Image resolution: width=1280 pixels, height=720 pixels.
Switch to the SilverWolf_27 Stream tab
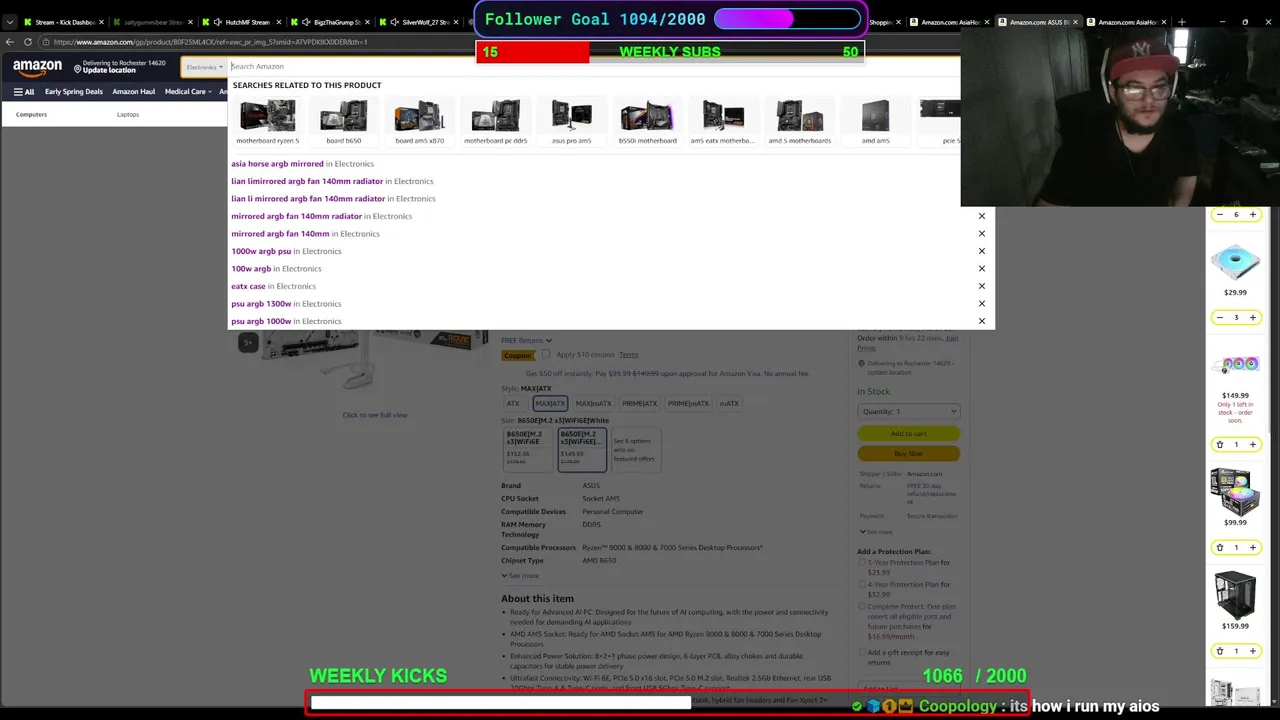click(425, 22)
